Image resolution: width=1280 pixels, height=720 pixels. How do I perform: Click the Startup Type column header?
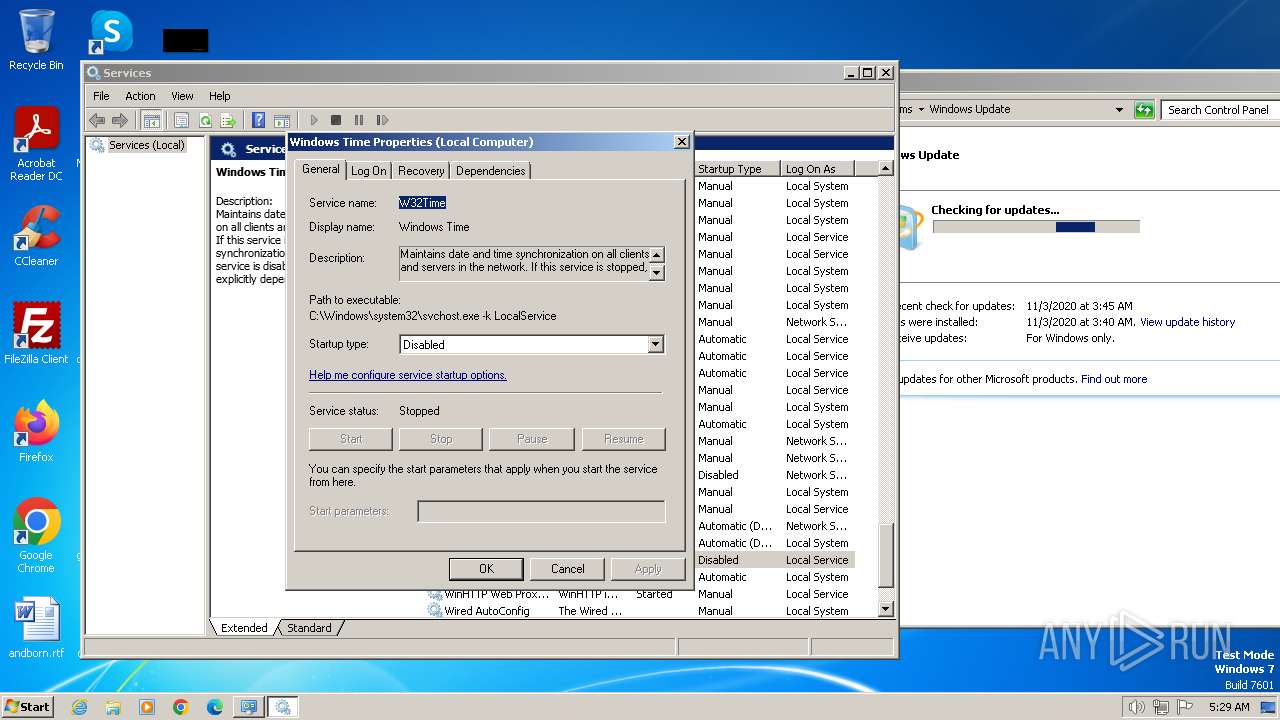pos(737,169)
